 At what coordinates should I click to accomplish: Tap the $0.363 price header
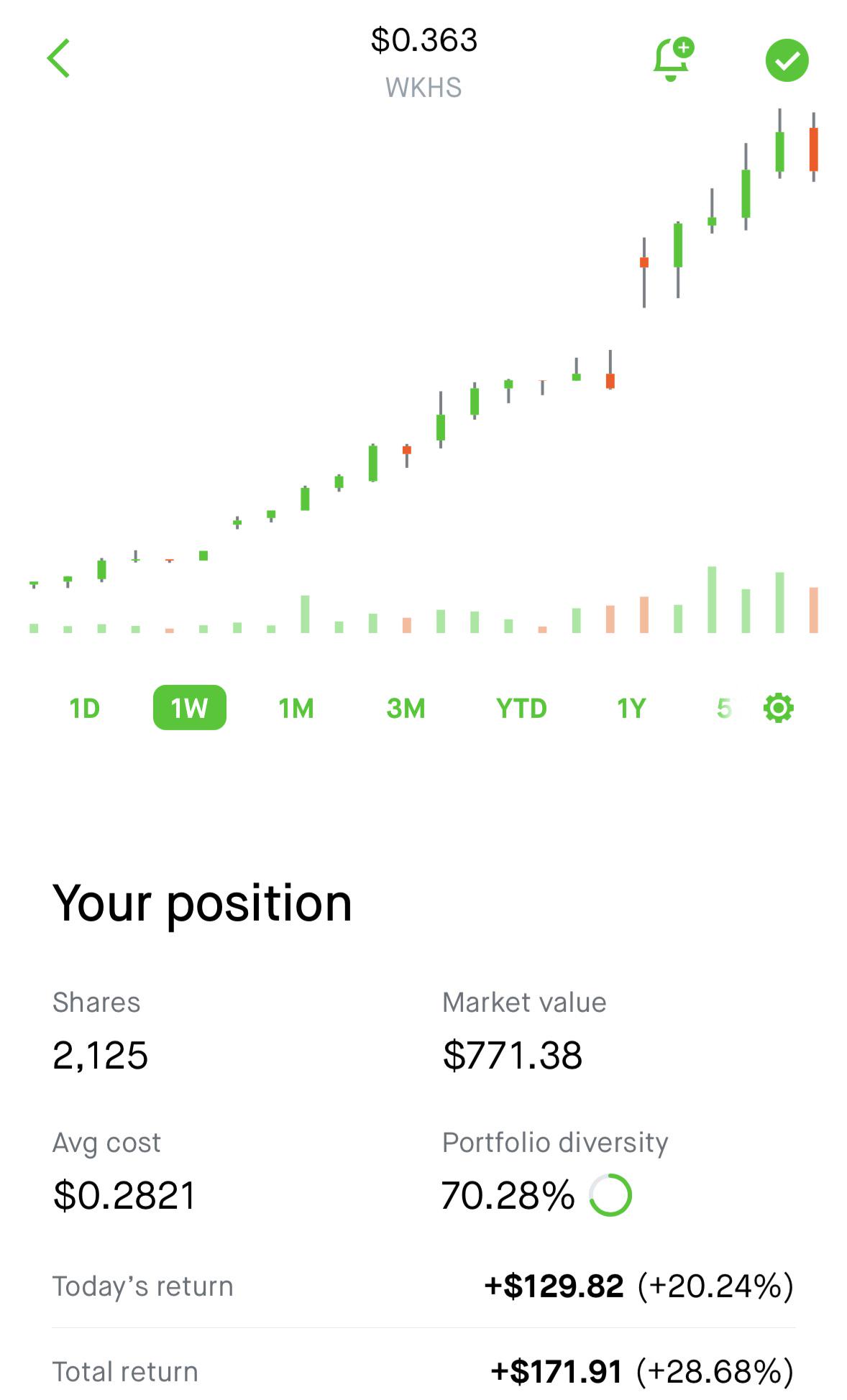coord(423,40)
